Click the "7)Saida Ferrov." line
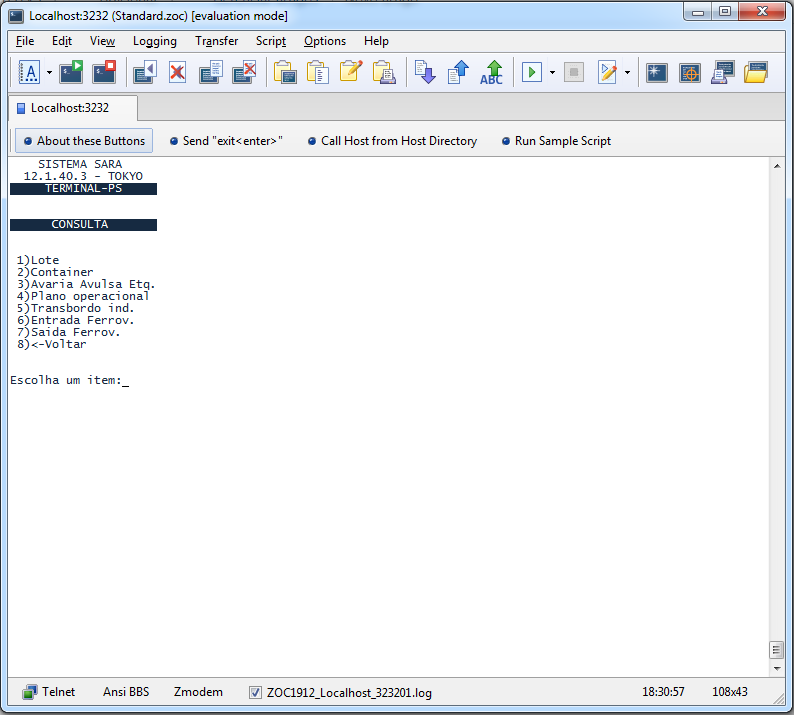Viewport: 794px width, 715px height. click(68, 332)
